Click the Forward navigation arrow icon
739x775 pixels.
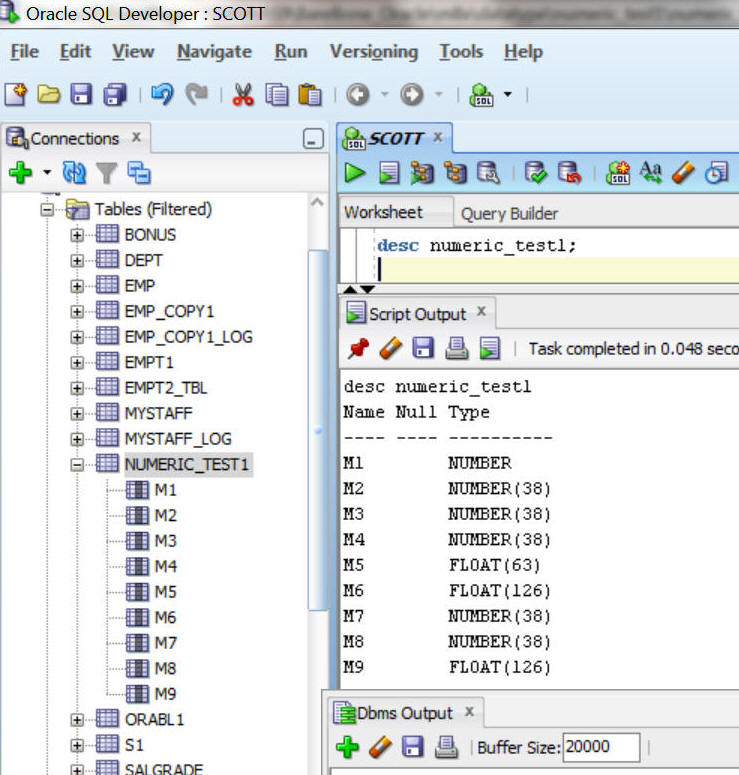412,94
